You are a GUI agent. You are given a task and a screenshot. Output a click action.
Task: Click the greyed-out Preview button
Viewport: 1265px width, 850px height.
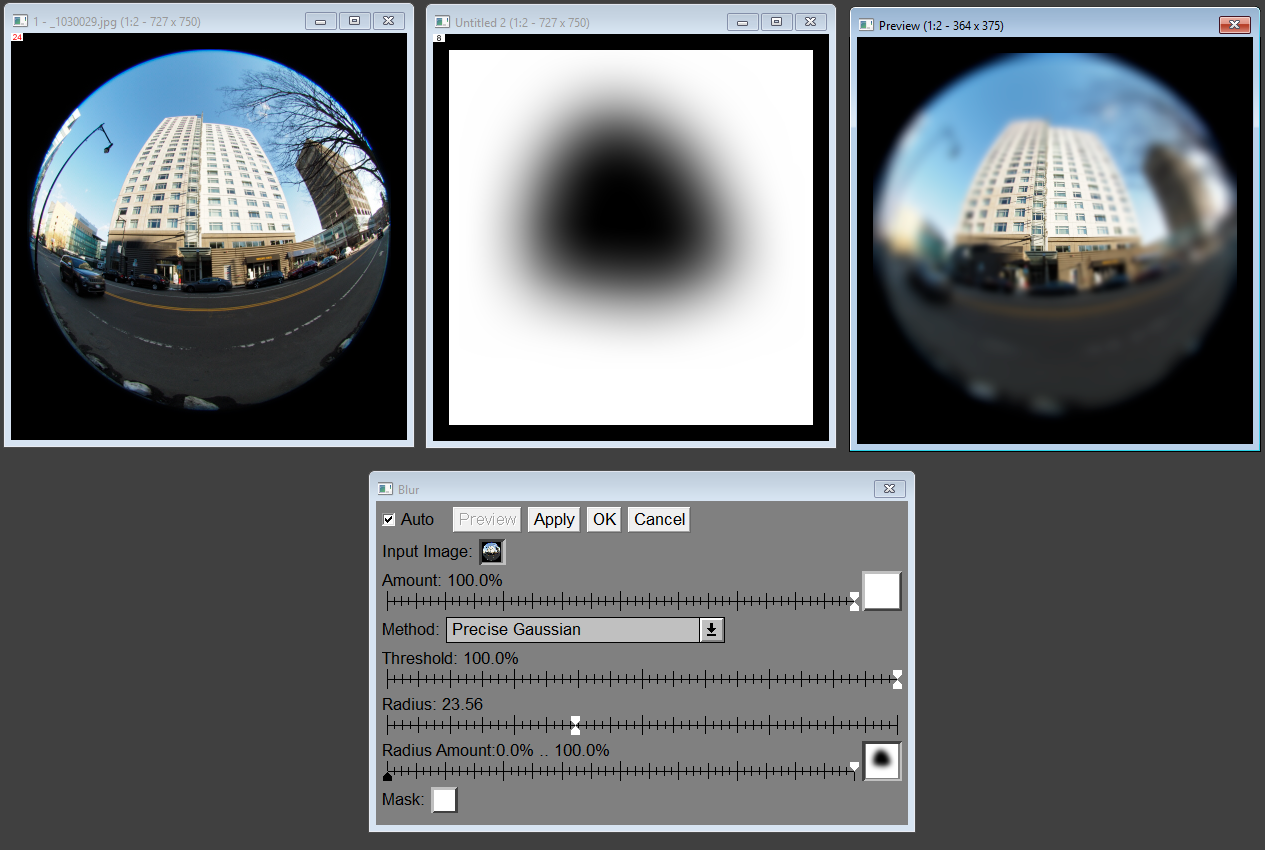click(487, 520)
